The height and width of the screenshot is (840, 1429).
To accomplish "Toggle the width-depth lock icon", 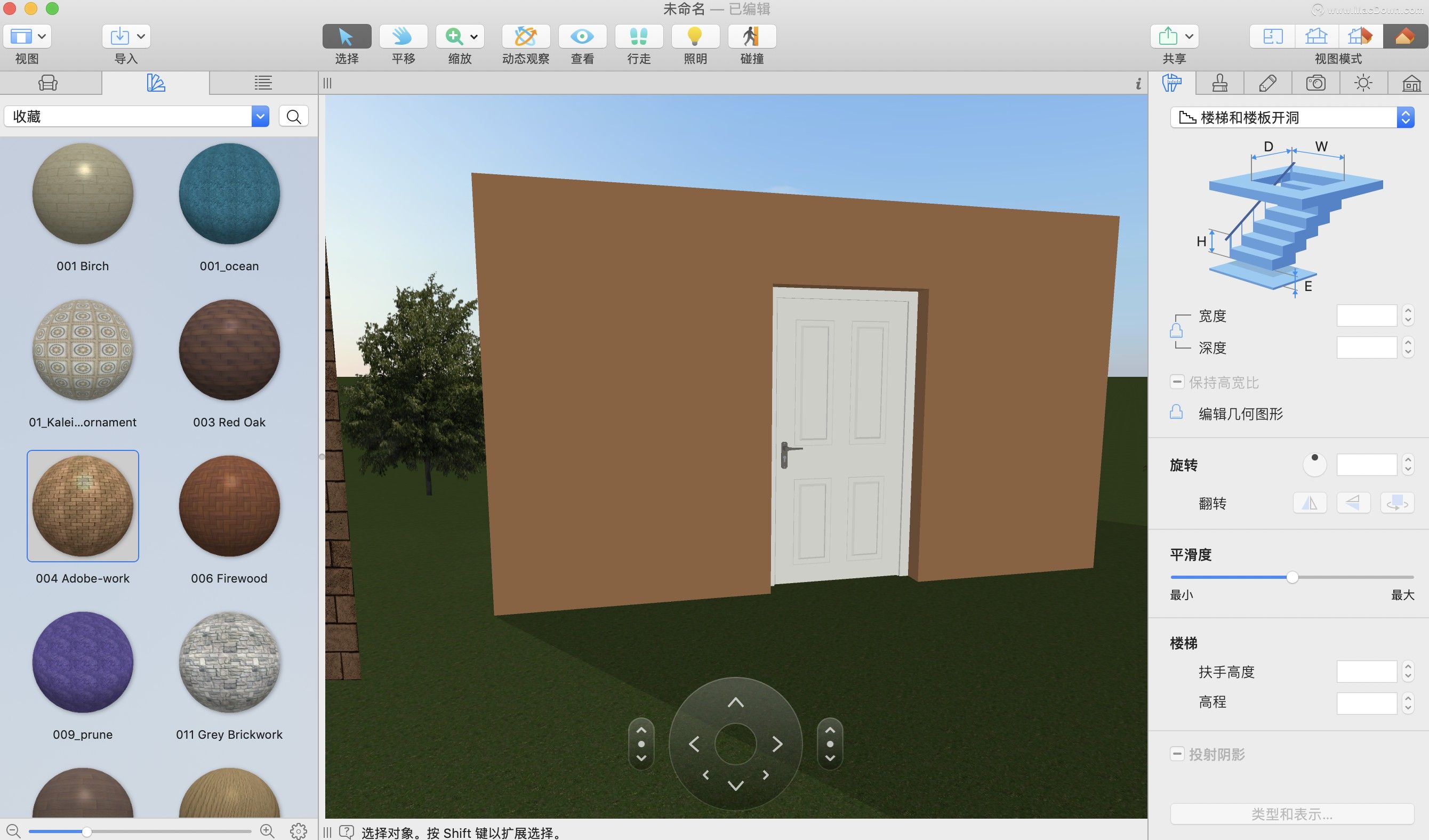I will point(1176,330).
